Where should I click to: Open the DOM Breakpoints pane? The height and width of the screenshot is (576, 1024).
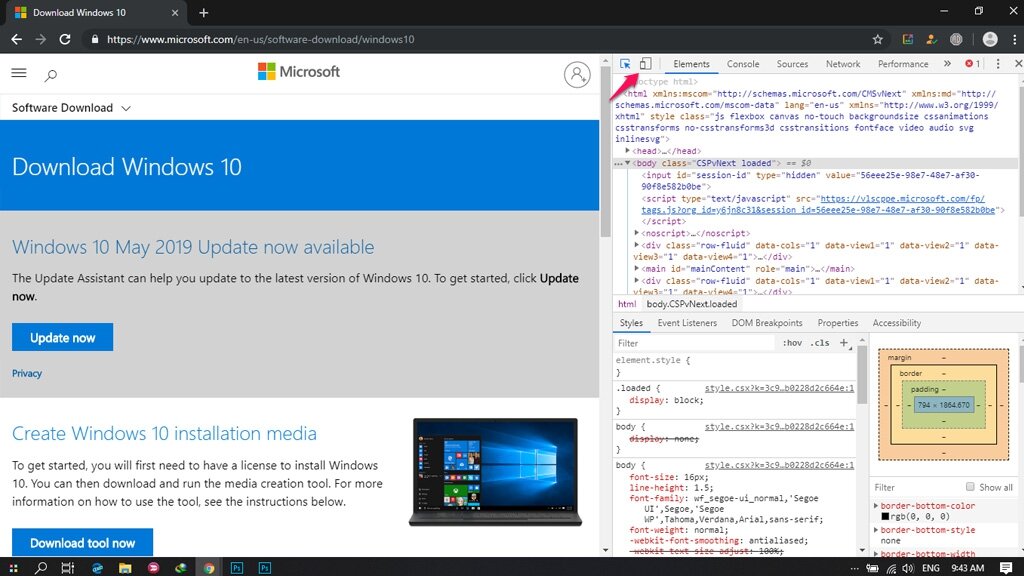tap(767, 323)
